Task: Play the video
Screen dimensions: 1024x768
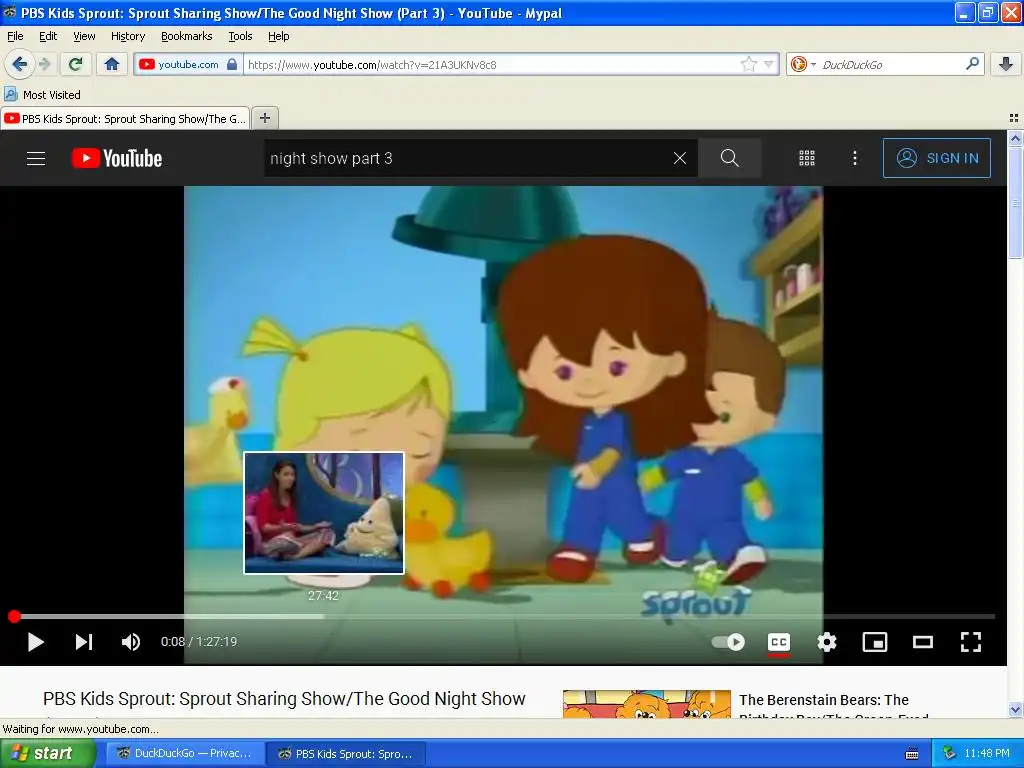Action: pos(35,642)
